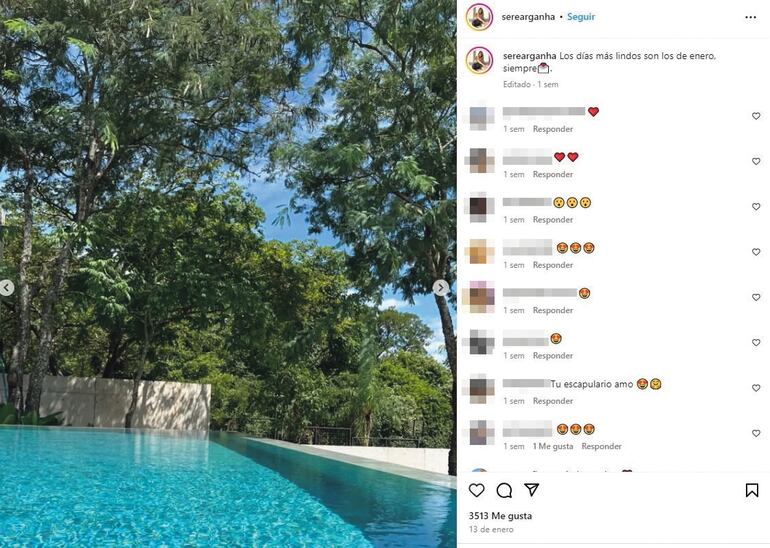Go to the next photo with the right arrow

point(440,287)
